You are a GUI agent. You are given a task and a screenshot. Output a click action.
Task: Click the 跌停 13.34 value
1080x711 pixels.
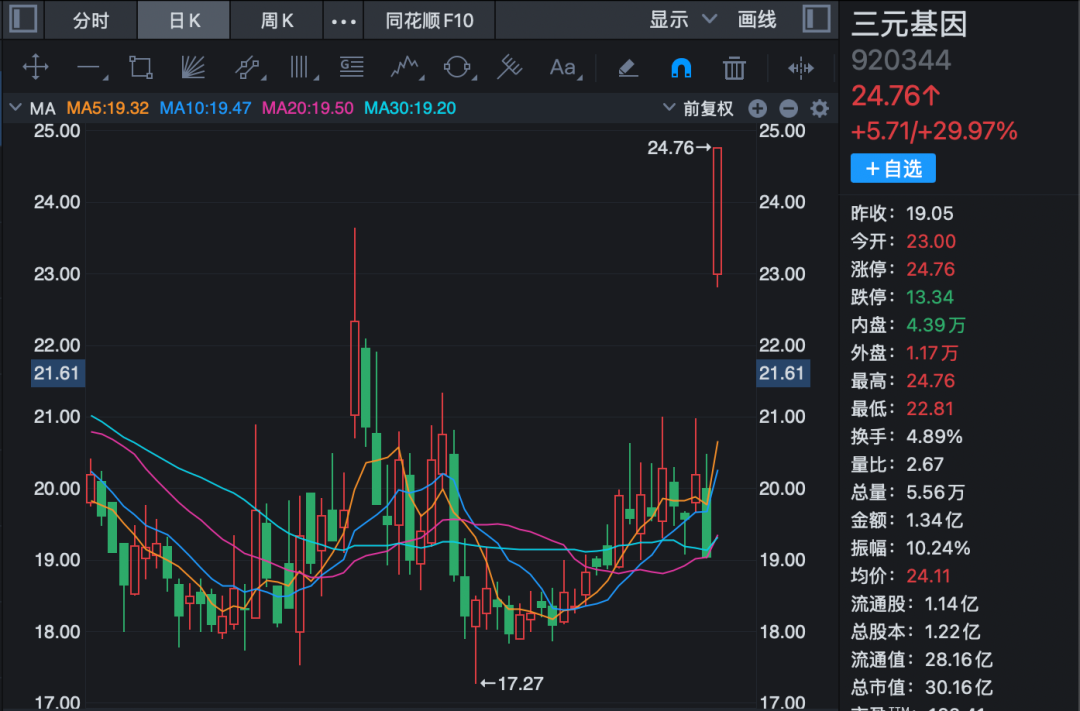(930, 297)
